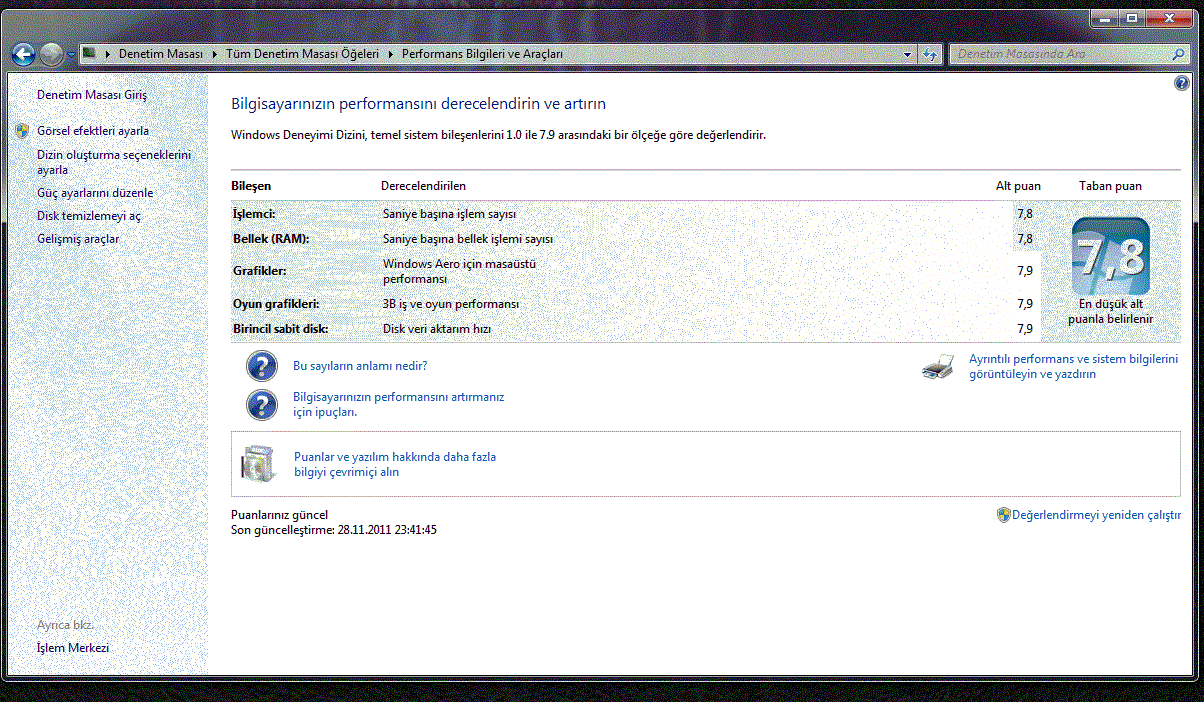Viewport: 1204px width, 702px height.
Task: Open Gelişmiş araçlar
Action: [x=78, y=239]
